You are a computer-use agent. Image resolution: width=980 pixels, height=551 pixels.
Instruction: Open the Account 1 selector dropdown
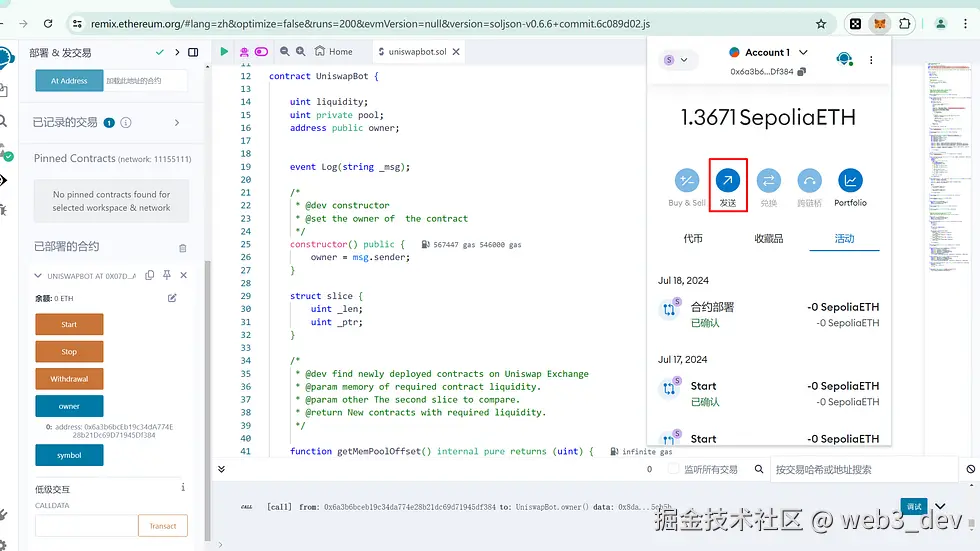coord(769,52)
